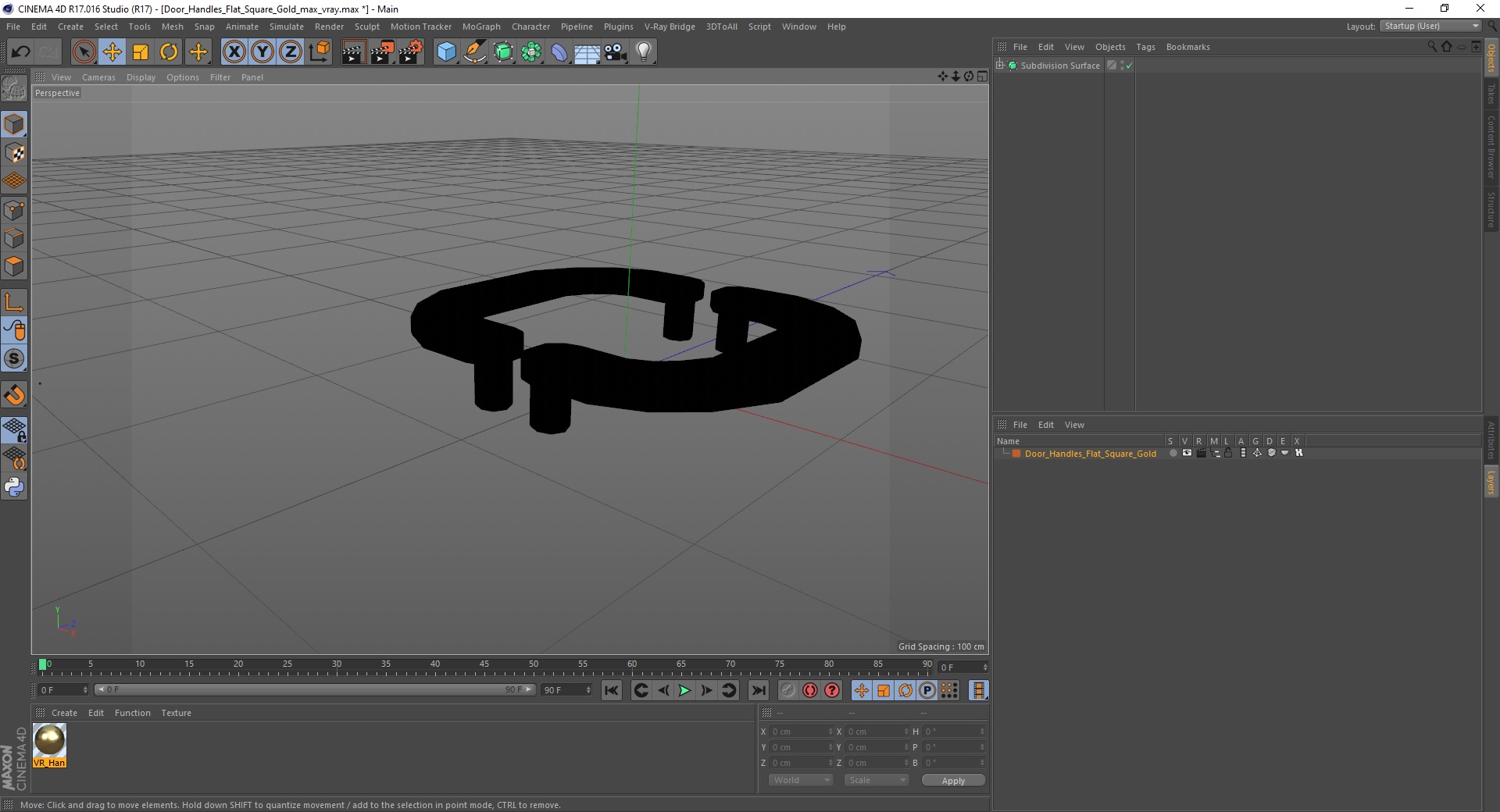Open Object Manager Tags menu
This screenshot has height=812, width=1500.
tap(1145, 47)
